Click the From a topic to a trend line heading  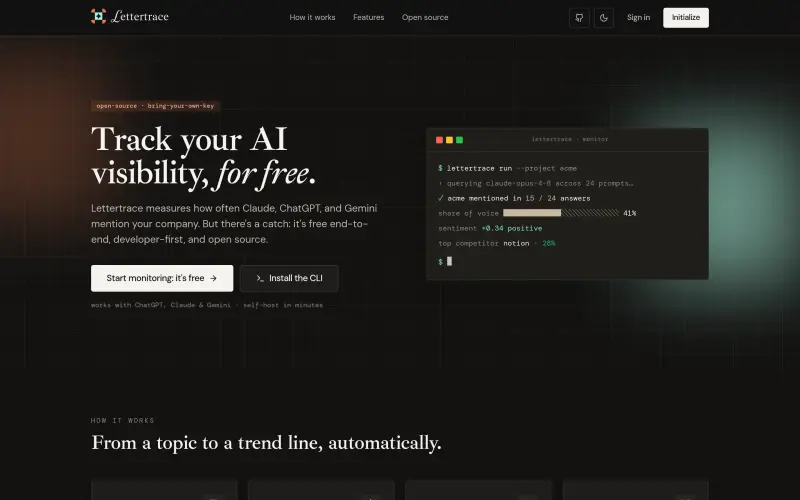tap(266, 443)
